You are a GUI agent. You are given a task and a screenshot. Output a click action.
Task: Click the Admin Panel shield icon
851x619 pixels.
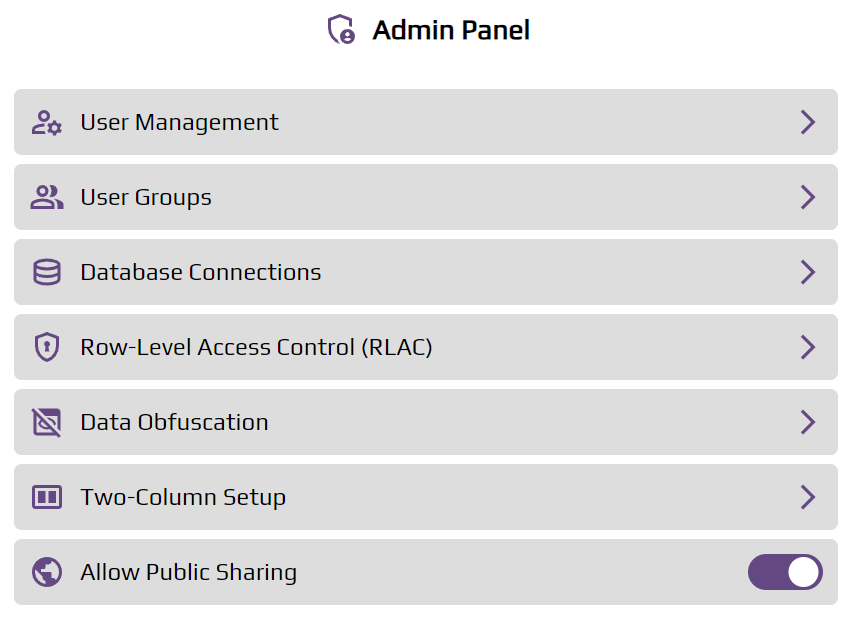coord(341,30)
